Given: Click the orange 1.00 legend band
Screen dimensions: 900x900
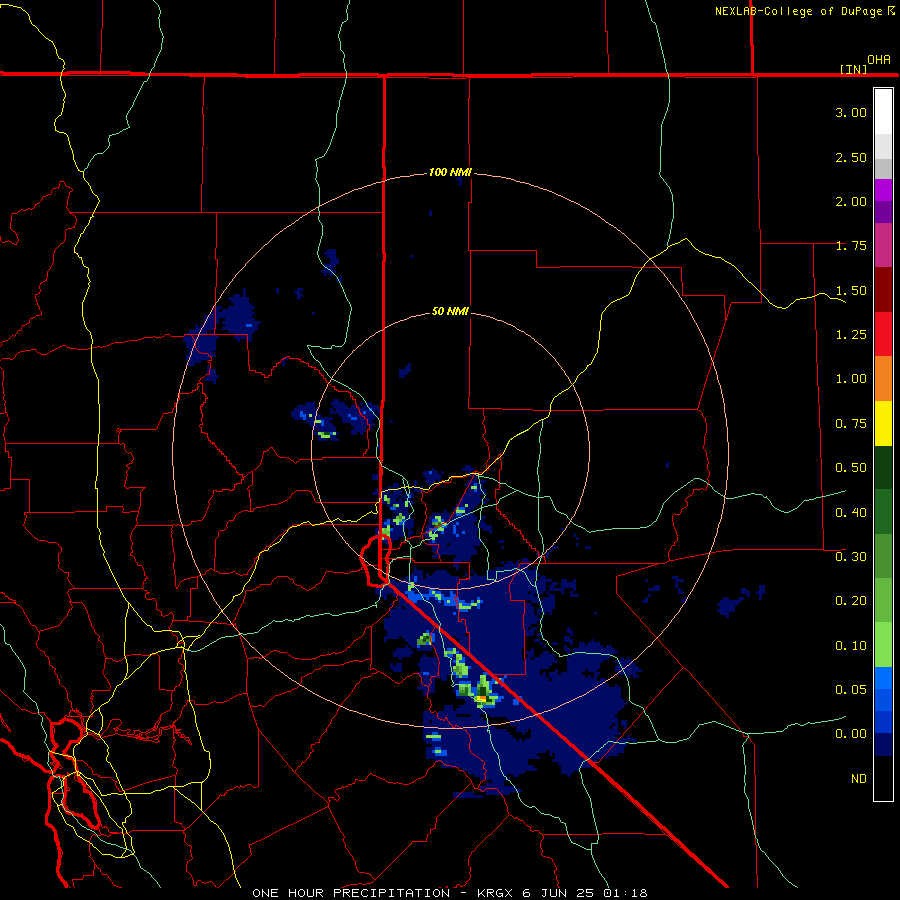Looking at the screenshot, I should click(883, 378).
